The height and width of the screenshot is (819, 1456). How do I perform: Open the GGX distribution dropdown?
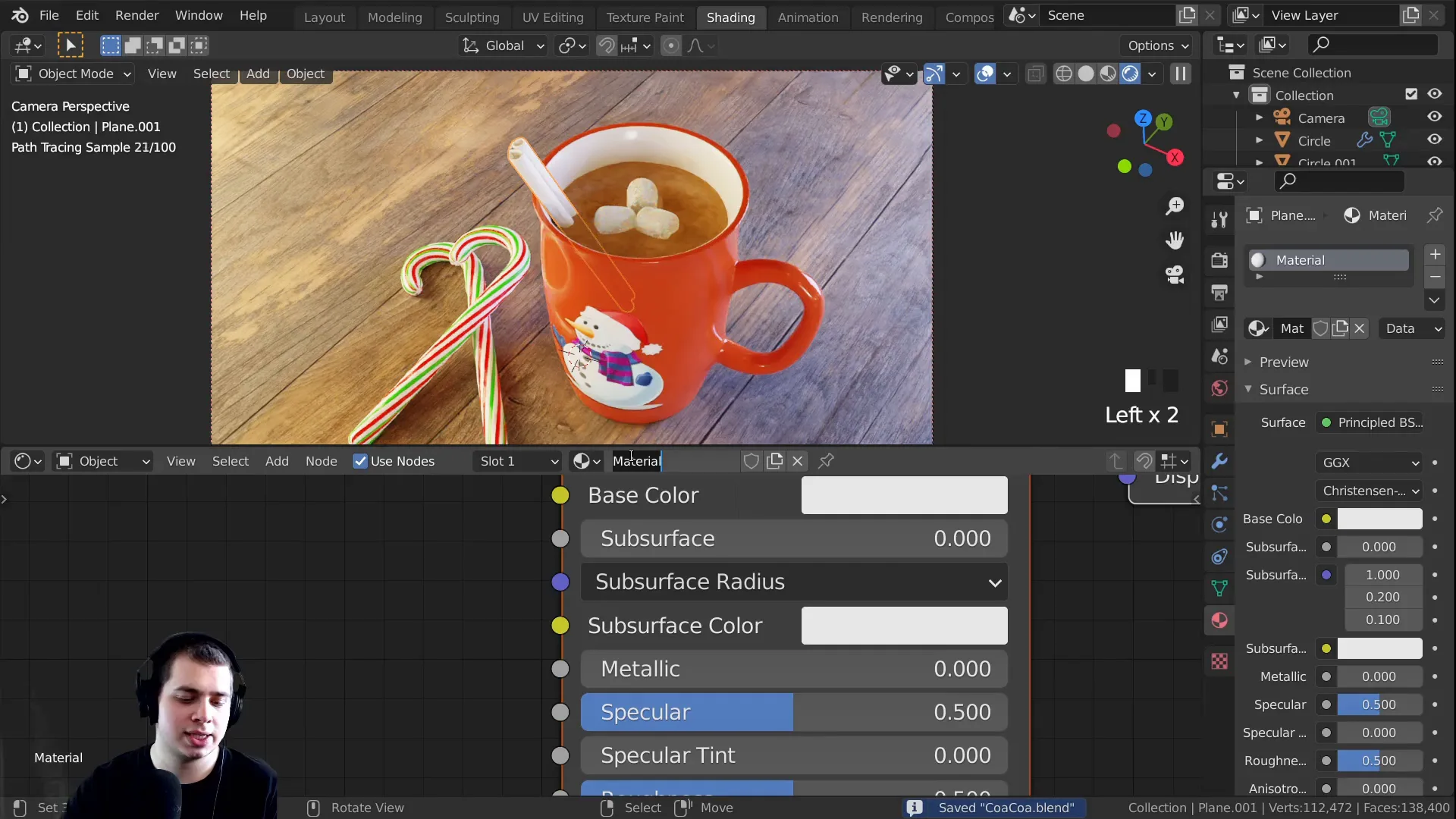[1370, 463]
